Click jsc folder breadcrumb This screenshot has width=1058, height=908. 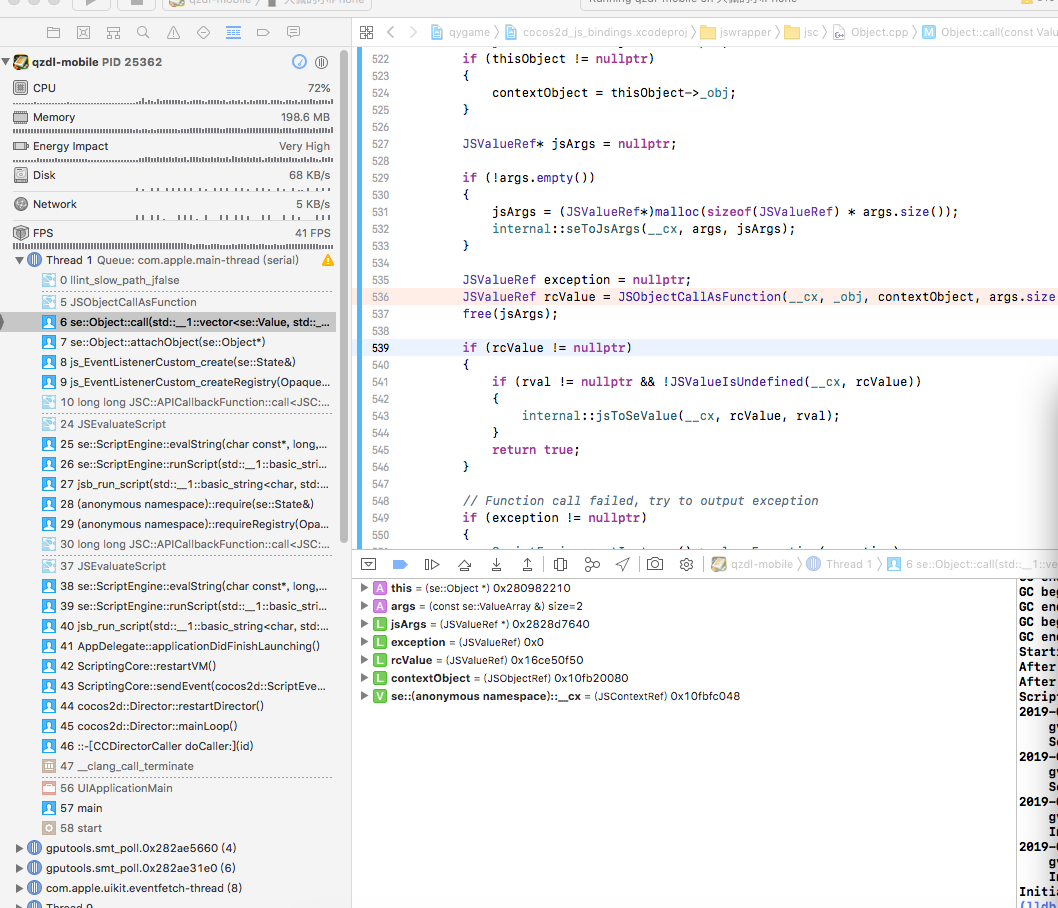pyautogui.click(x=802, y=32)
